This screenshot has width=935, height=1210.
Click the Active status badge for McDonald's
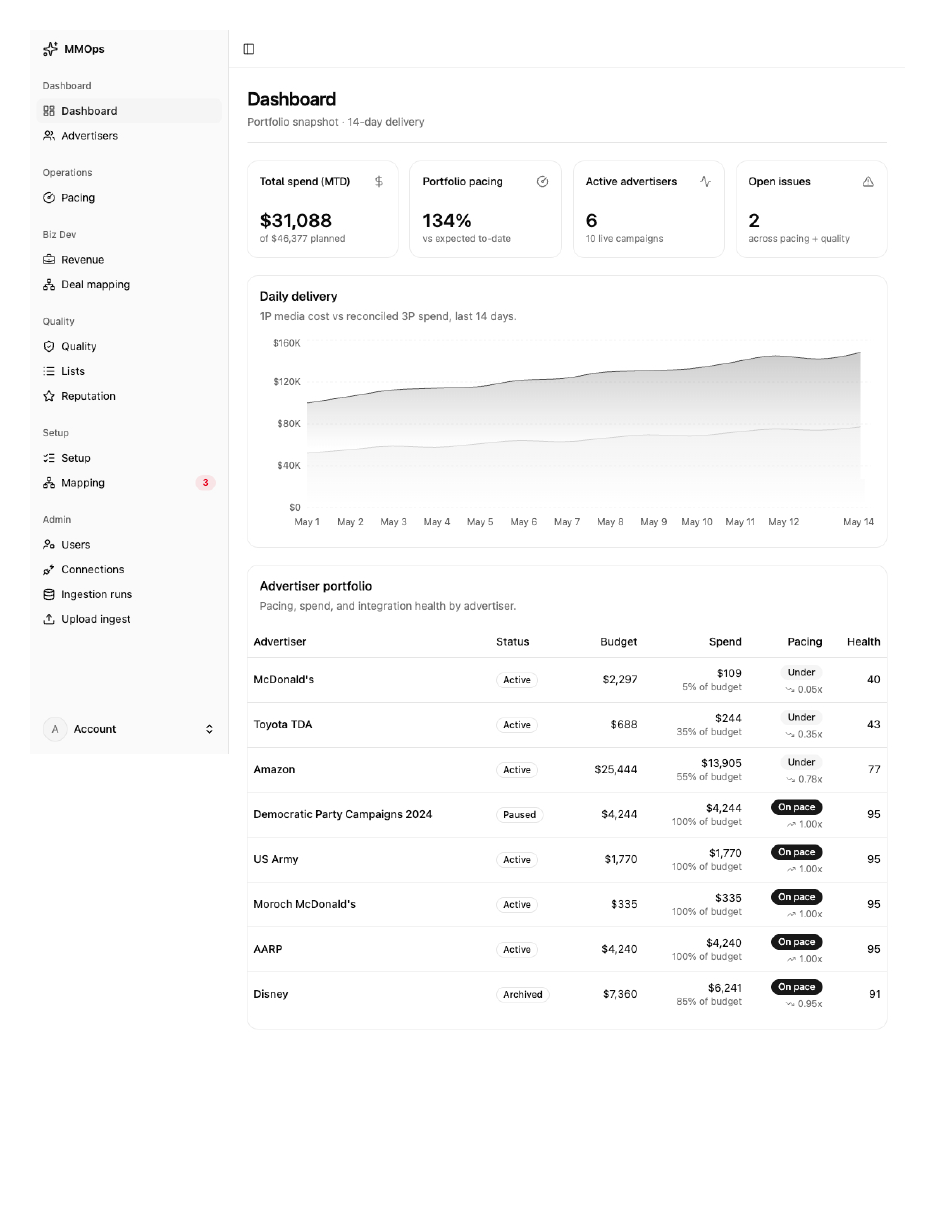pyautogui.click(x=517, y=680)
